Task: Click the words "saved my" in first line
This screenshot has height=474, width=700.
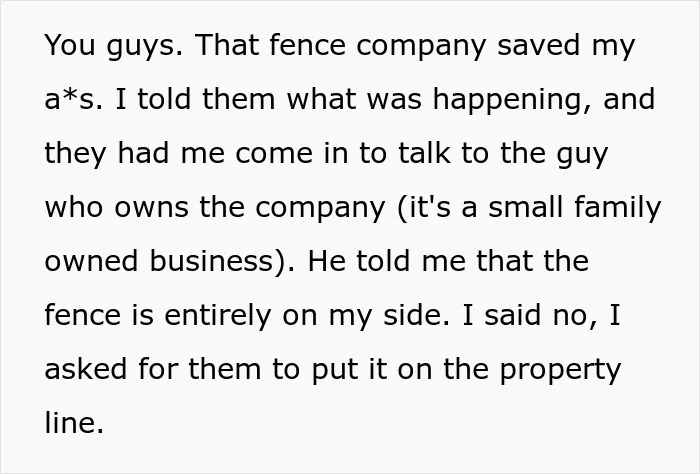Action: [x=566, y=46]
